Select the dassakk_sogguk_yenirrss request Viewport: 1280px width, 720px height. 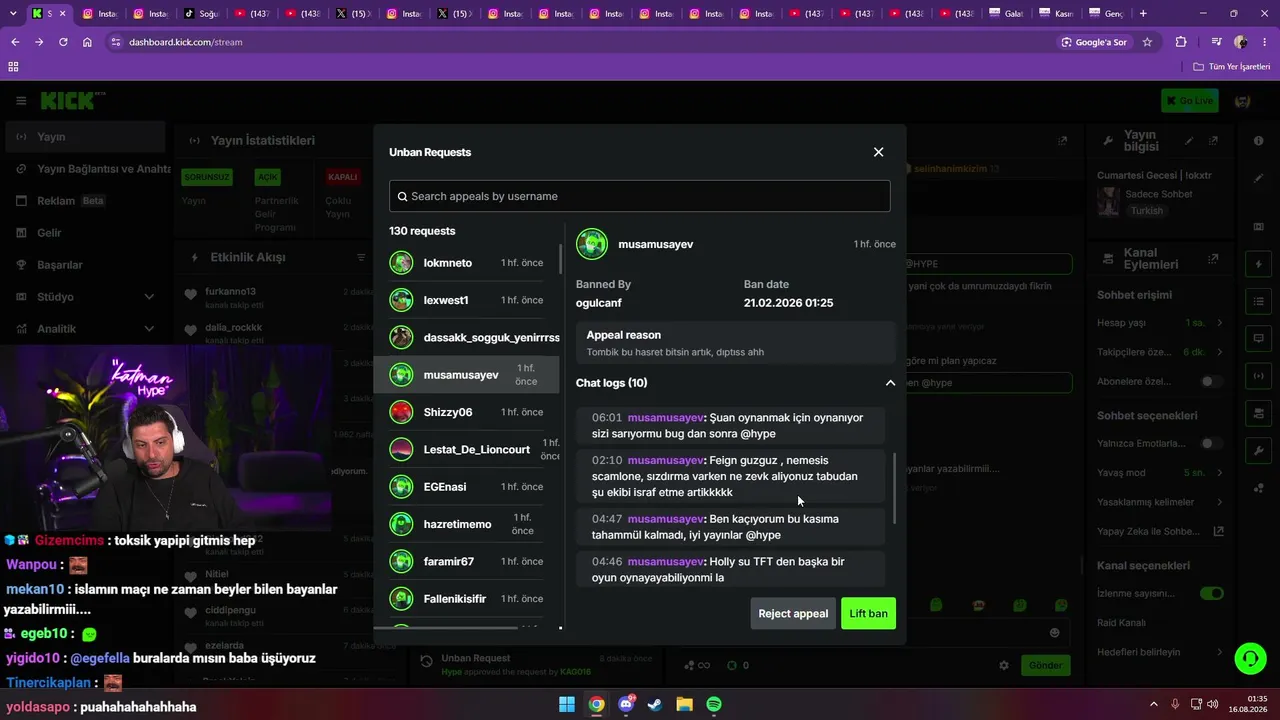(467, 338)
